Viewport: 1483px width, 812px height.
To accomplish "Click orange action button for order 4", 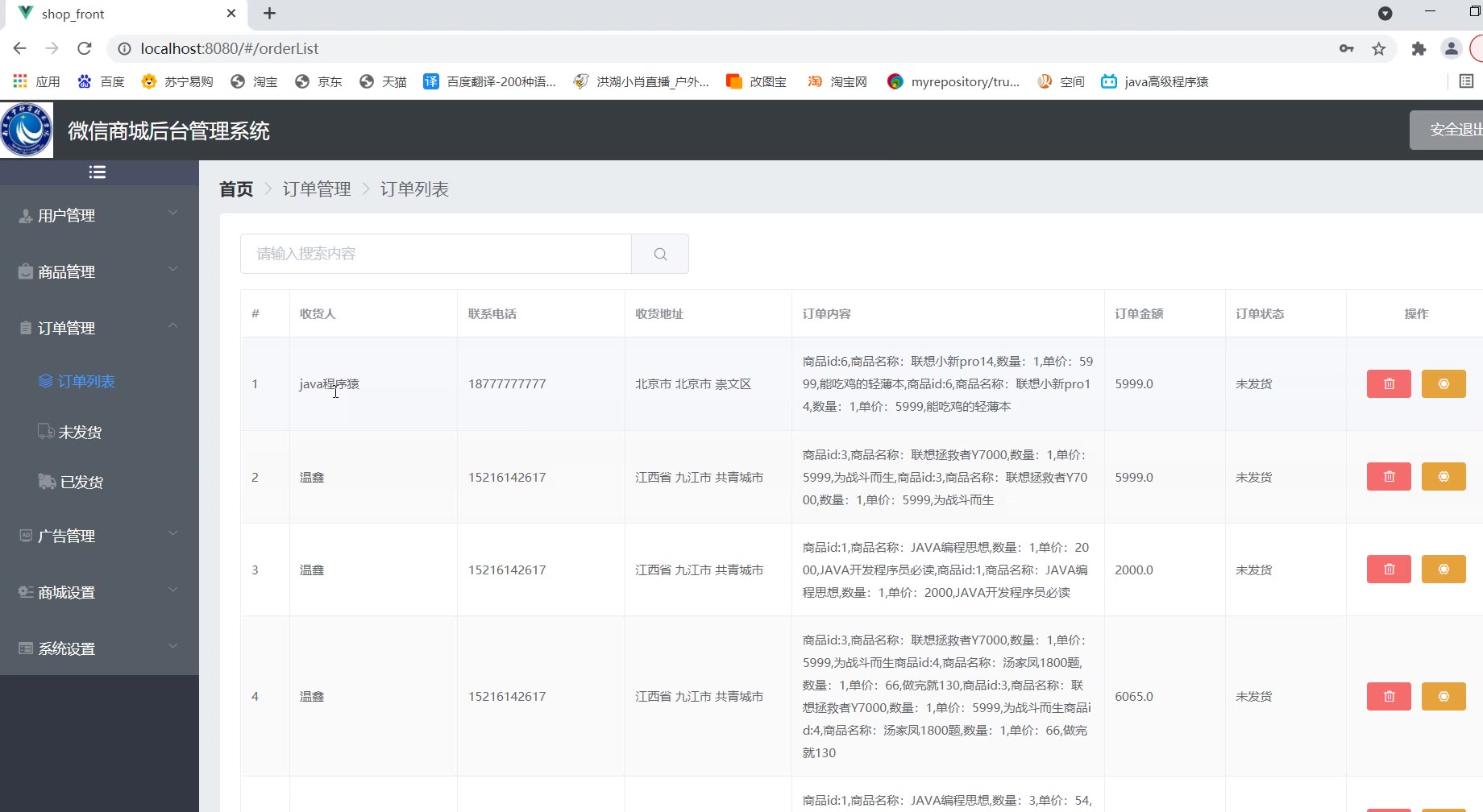I will pos(1443,697).
